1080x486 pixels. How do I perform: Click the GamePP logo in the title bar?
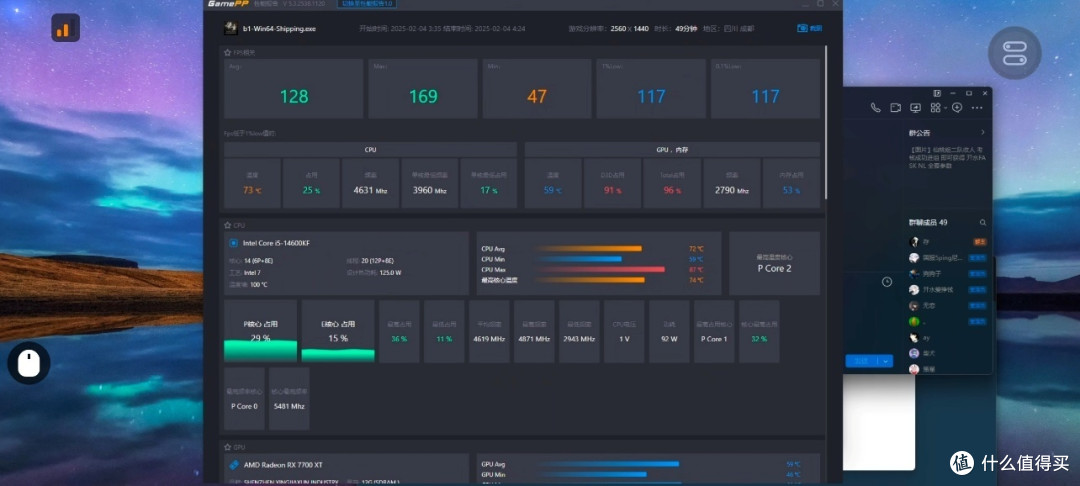227,3
